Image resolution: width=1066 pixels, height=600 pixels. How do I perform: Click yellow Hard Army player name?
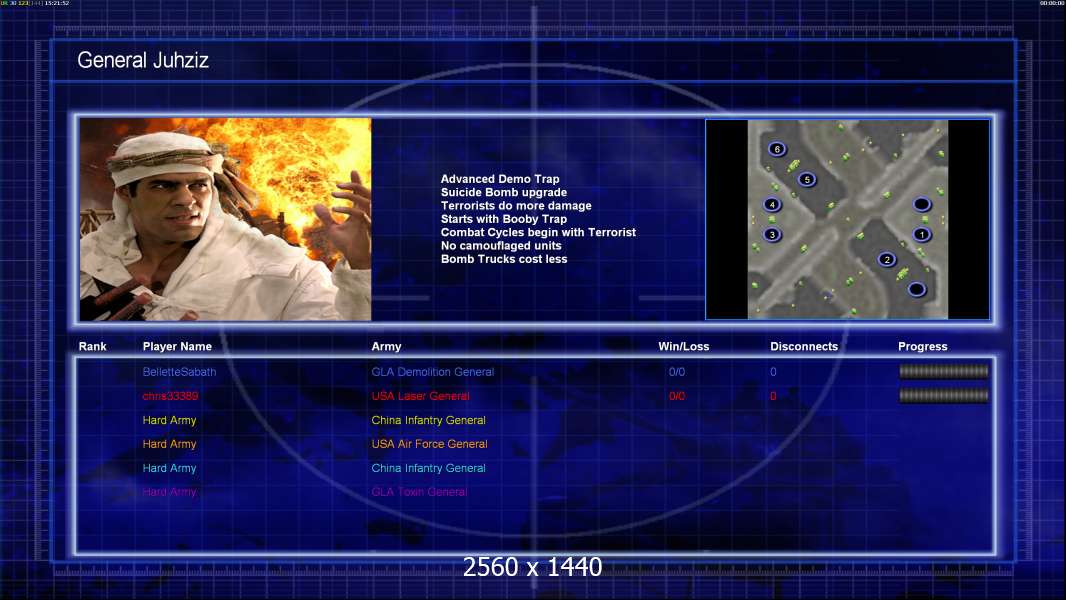169,420
